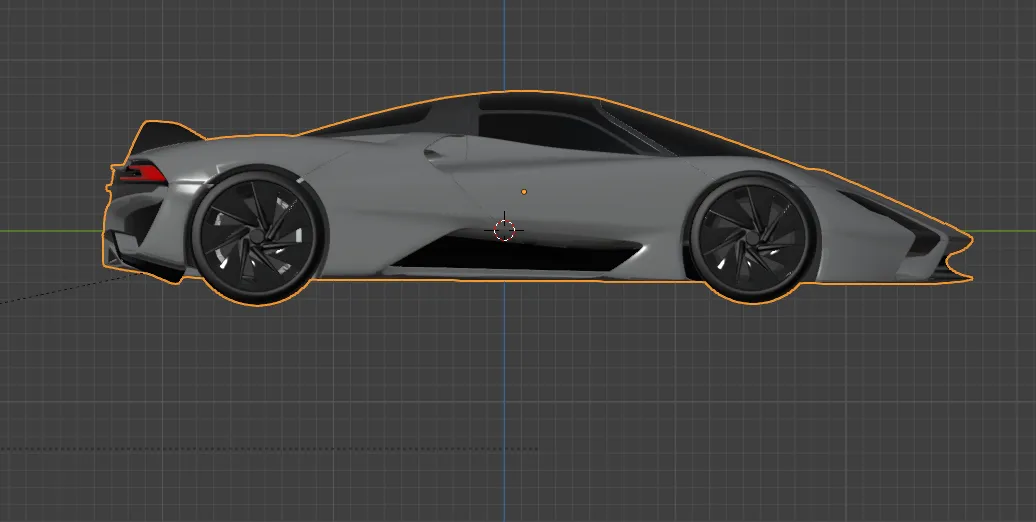The width and height of the screenshot is (1036, 522).
Task: Select the rear wheel of the car
Action: (x=258, y=236)
